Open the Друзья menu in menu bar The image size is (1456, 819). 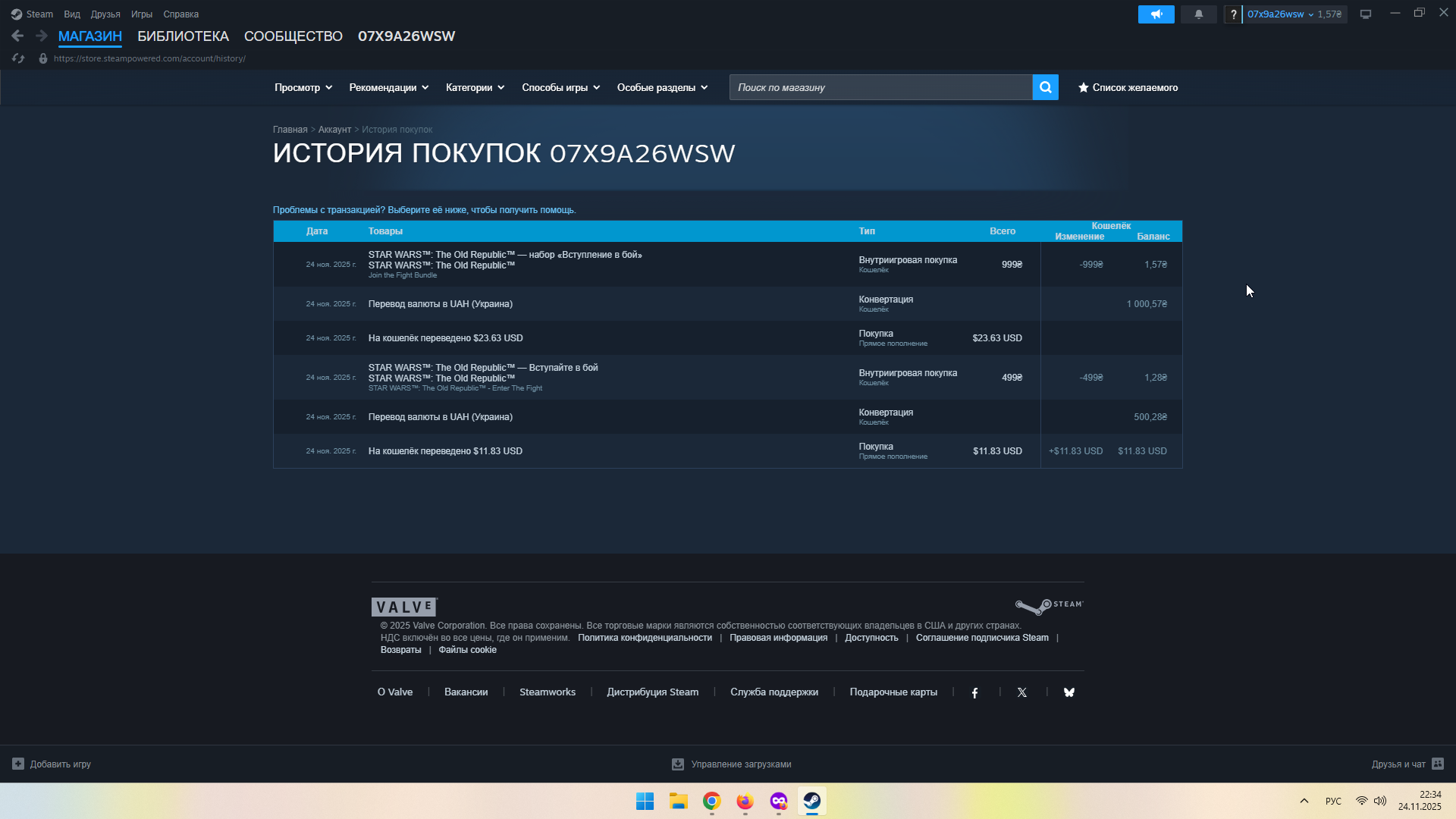105,14
